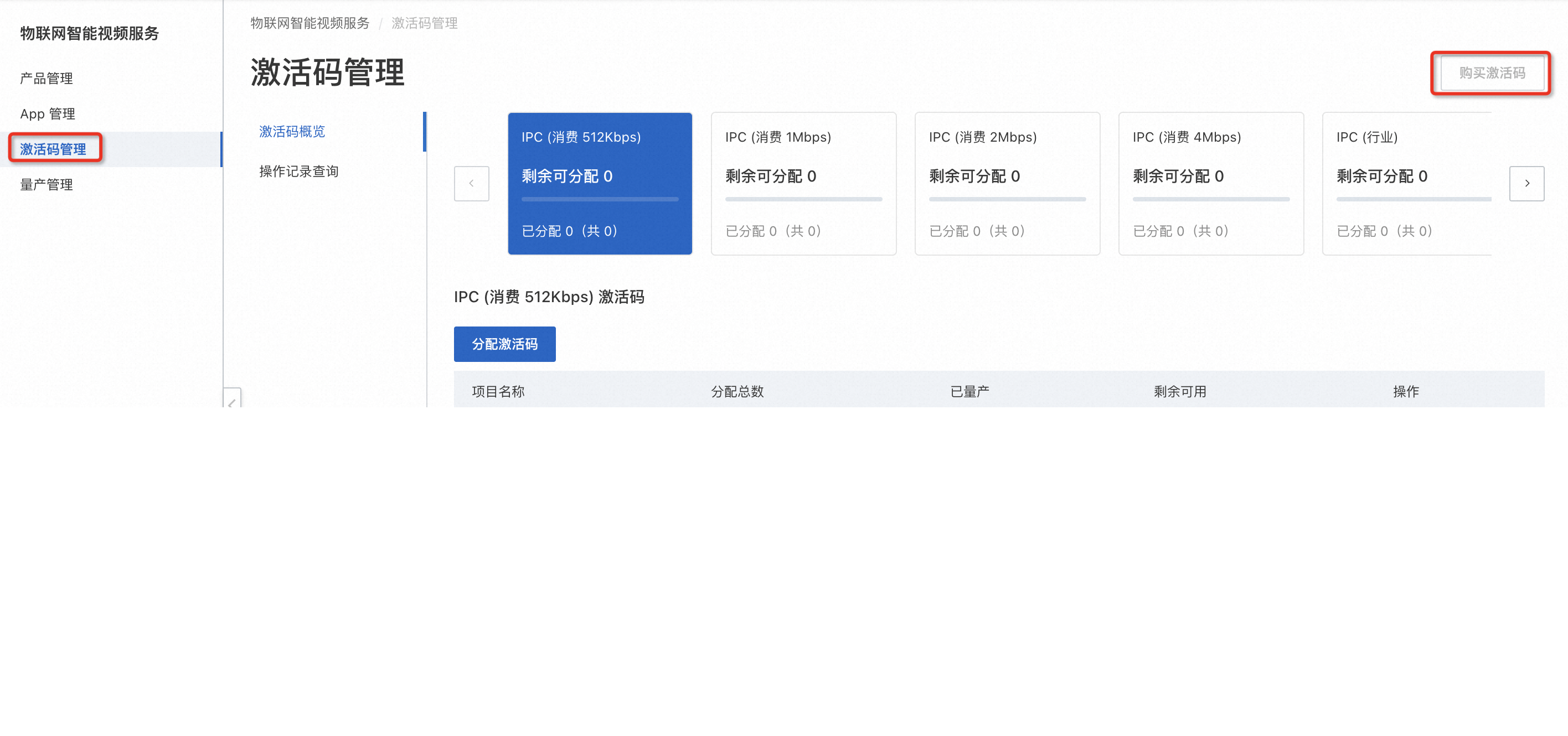Select the IPC (行业) card

1412,183
